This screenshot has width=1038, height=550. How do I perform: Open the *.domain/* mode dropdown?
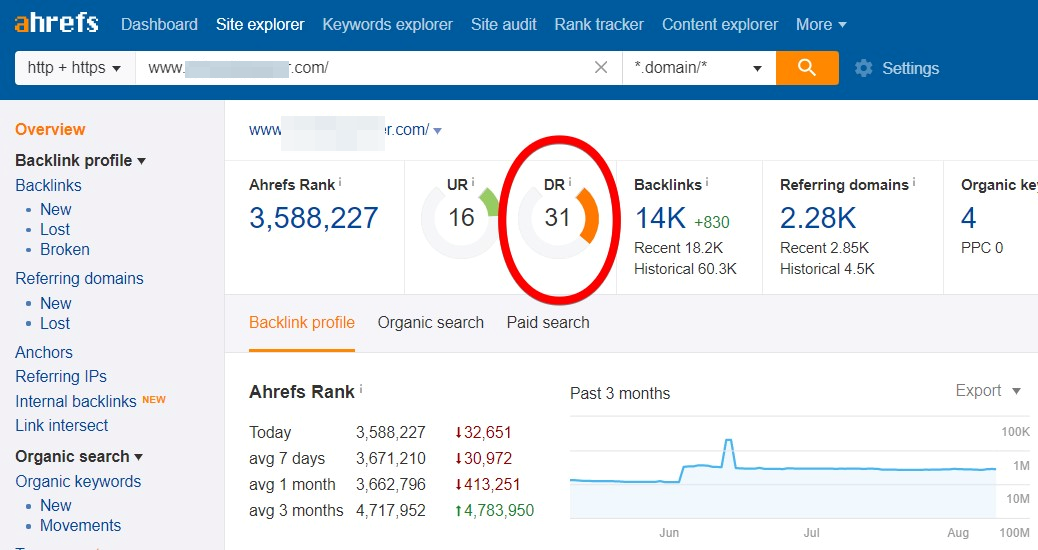(x=698, y=68)
